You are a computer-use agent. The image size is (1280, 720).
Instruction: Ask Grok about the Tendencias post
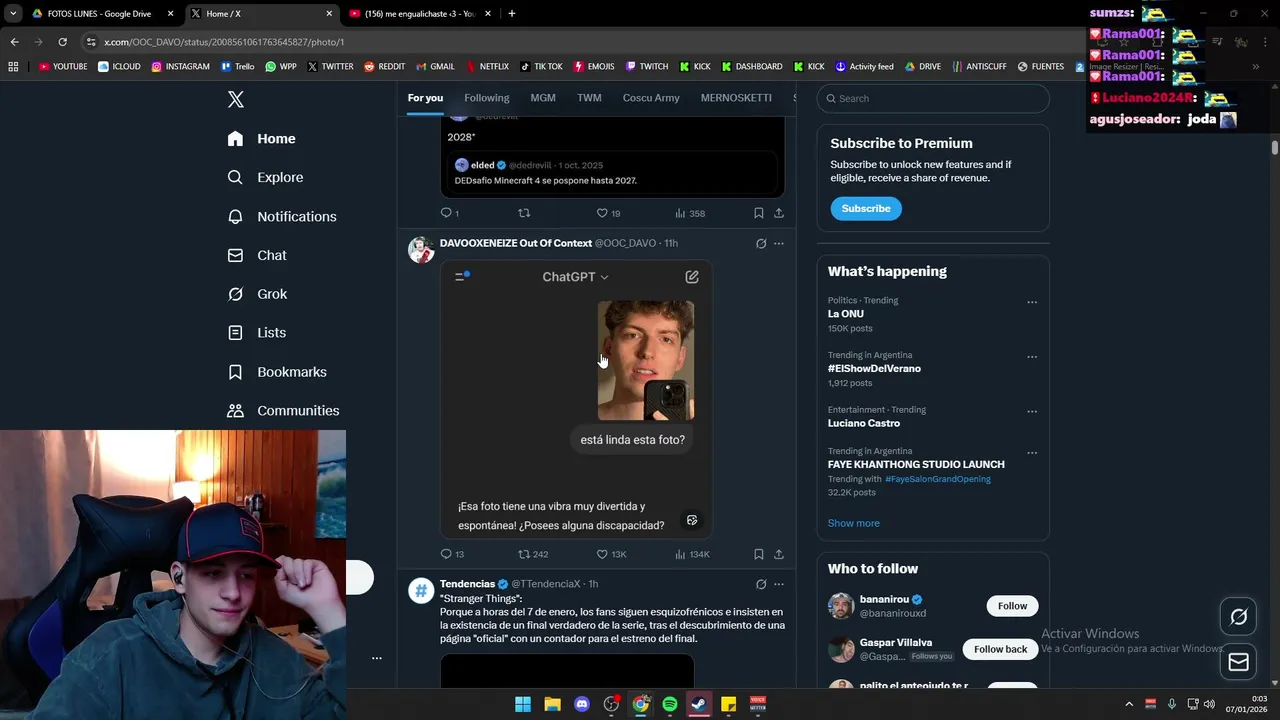point(761,584)
